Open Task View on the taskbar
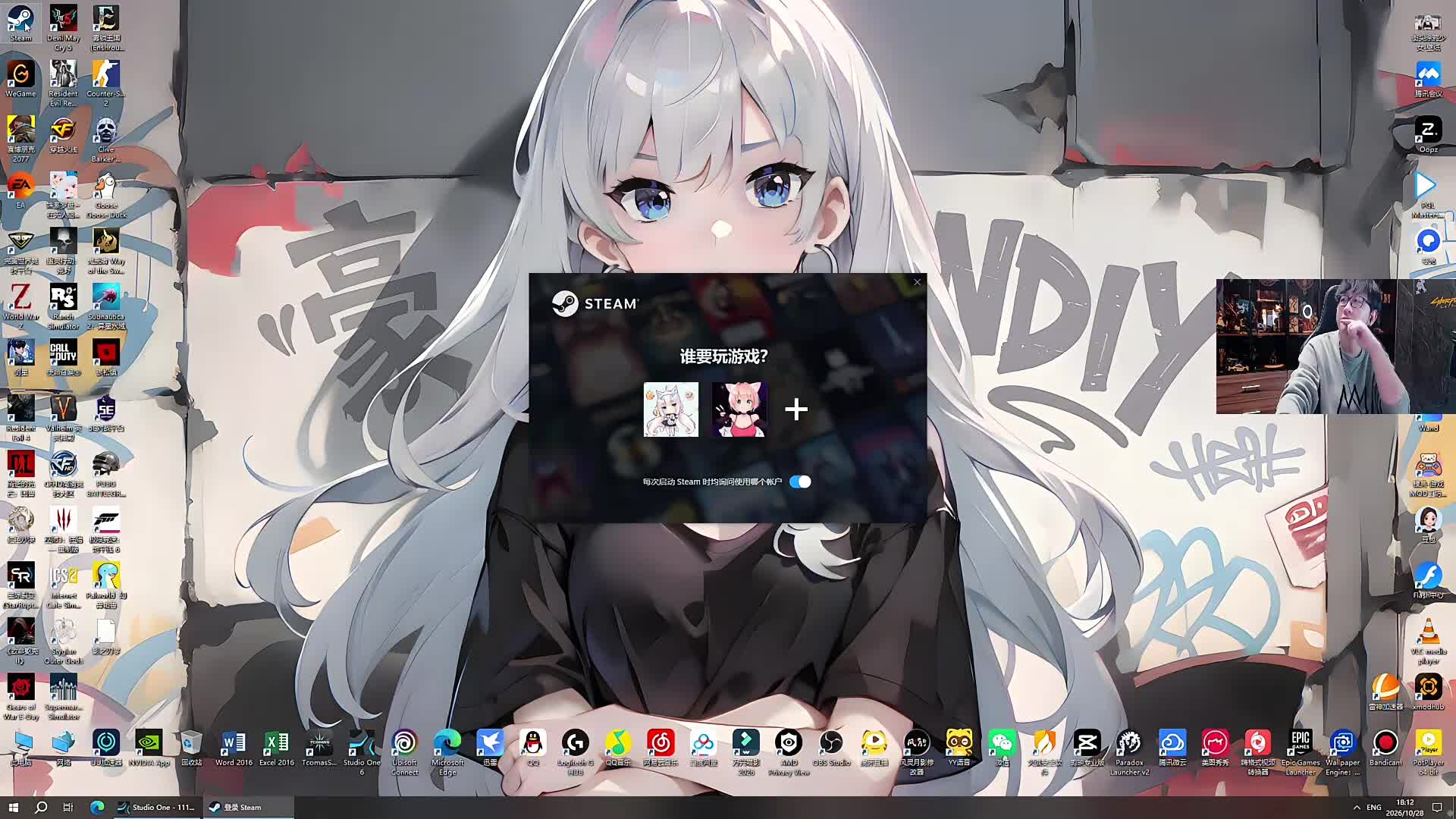Viewport: 1456px width, 819px height. click(68, 807)
